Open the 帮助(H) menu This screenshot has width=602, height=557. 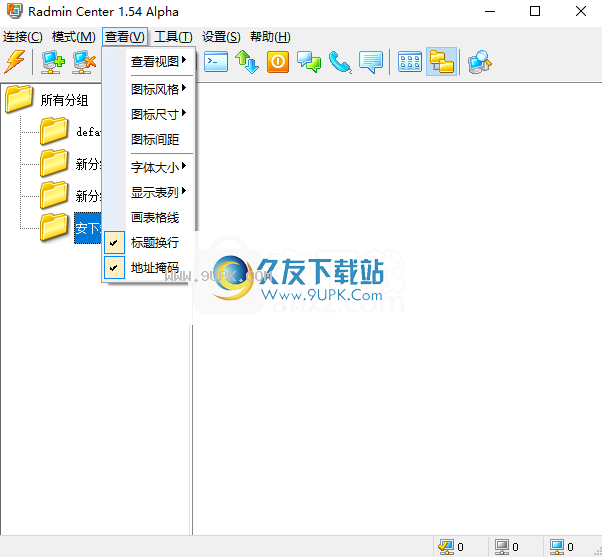(x=270, y=37)
